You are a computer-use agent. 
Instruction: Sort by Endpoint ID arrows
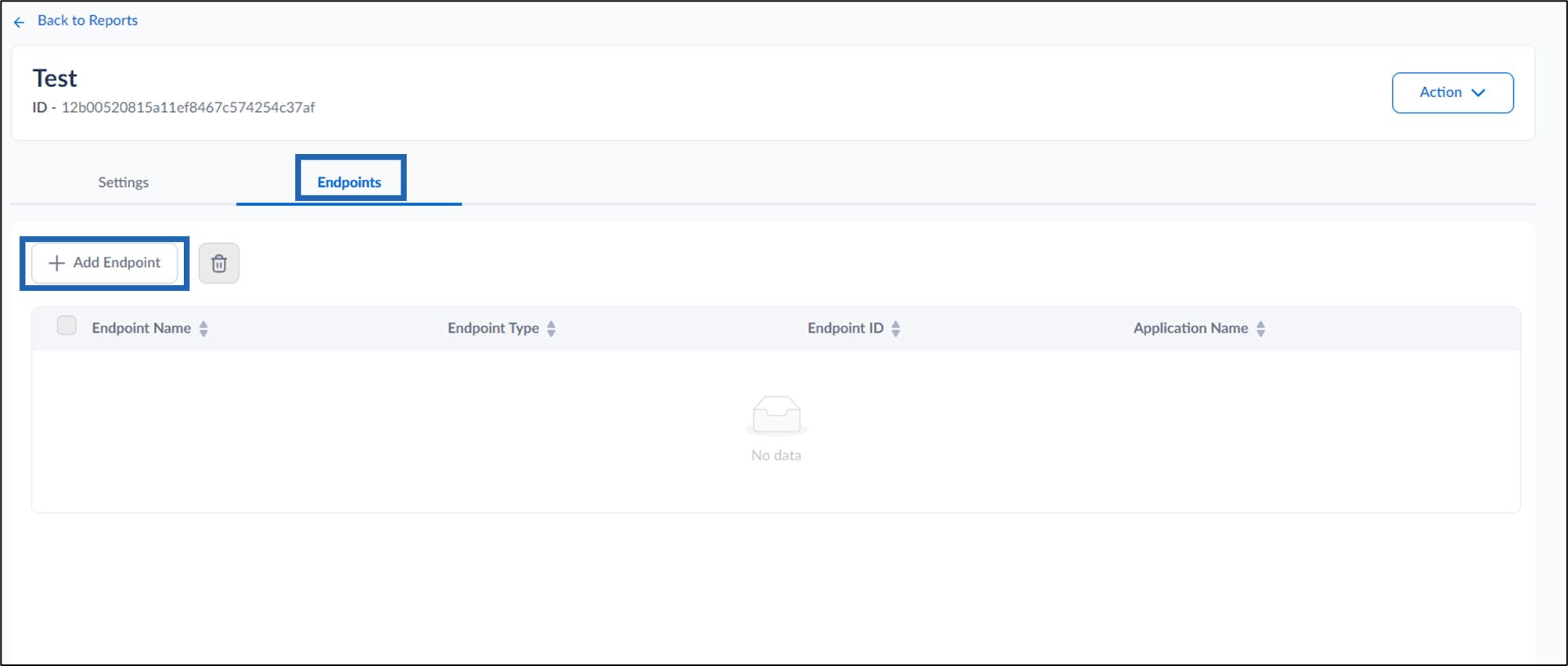tap(896, 329)
